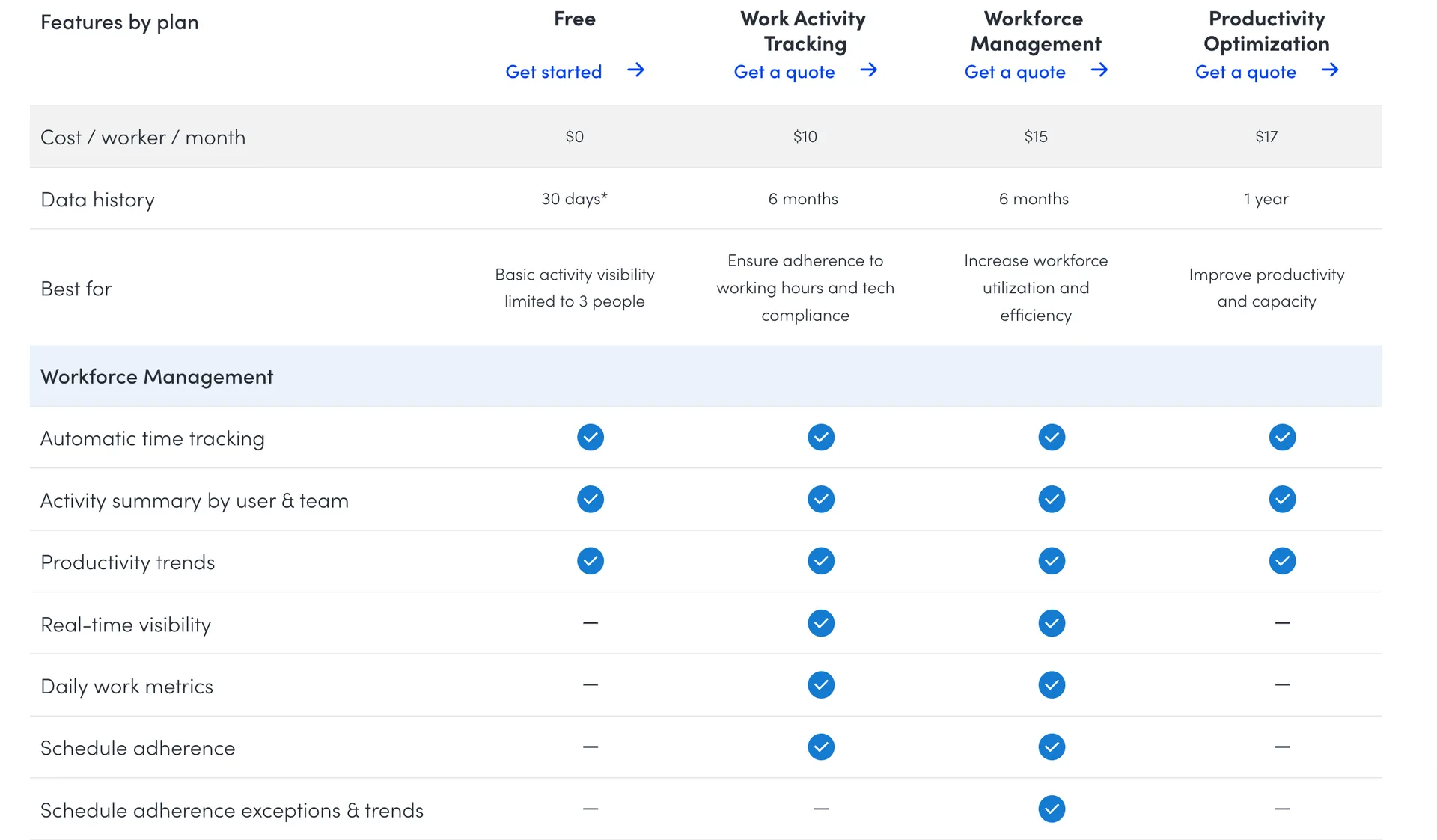
Task: Click Productivity Optimization checkmark for Activity summary row
Action: [x=1282, y=499]
